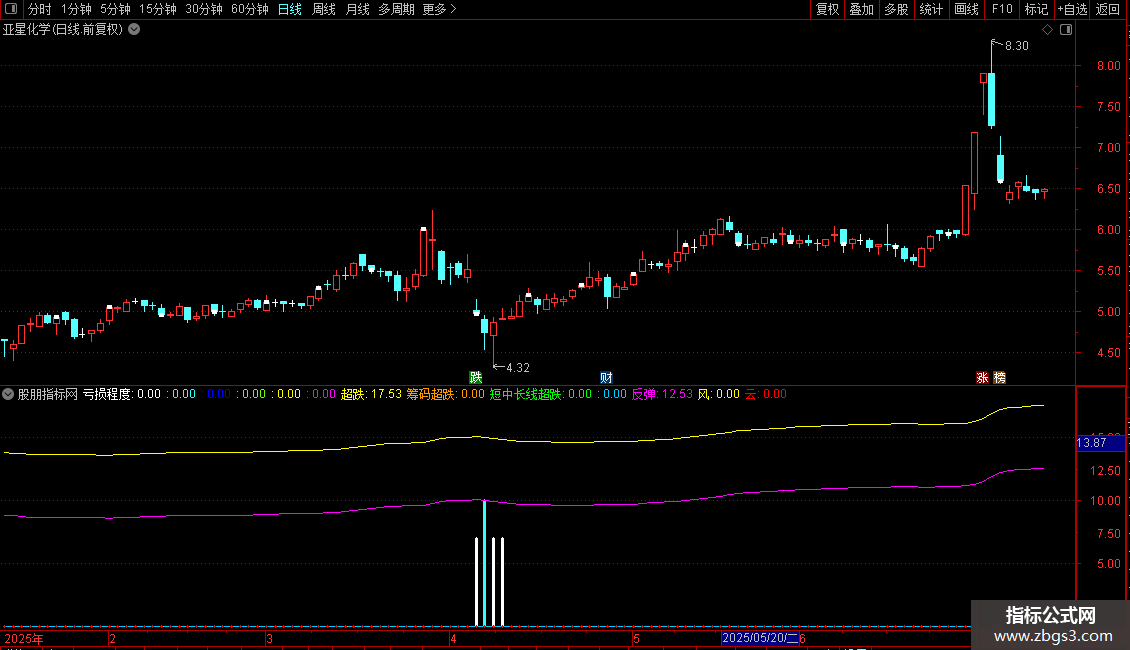The width and height of the screenshot is (1130, 650).
Task: Open the 统计 statistics tool
Action: [931, 9]
